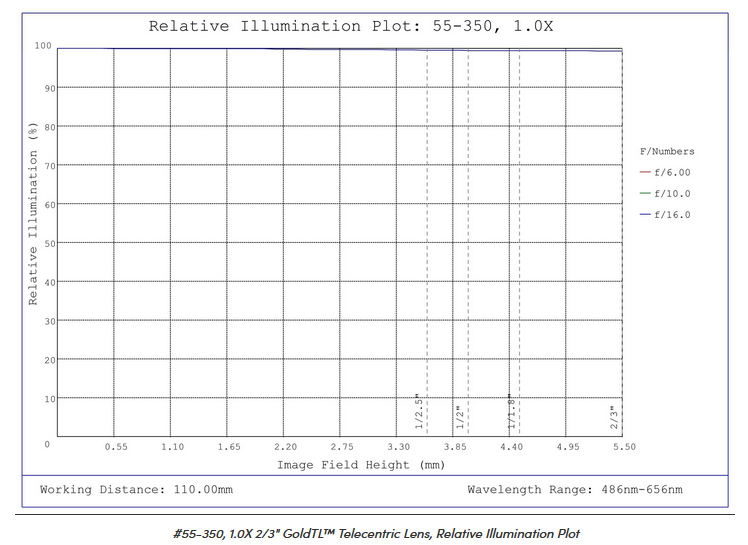The width and height of the screenshot is (748, 545).
Task: Click the 1/1.8" sensor marker label
Action: tap(509, 412)
